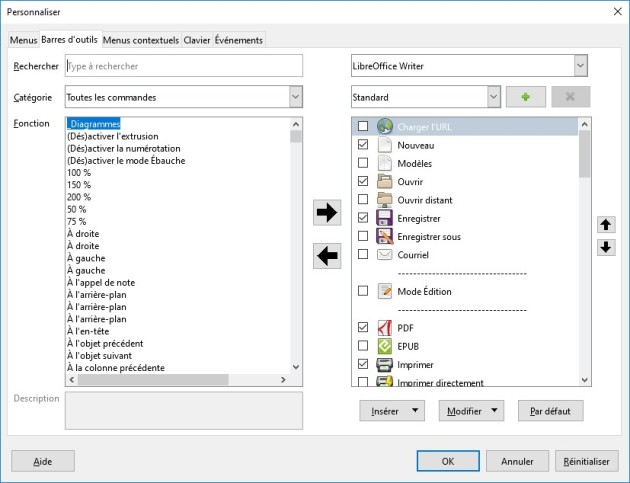This screenshot has width=630, height=483.
Task: Click the left arrow to remove the command
Action: (x=327, y=257)
